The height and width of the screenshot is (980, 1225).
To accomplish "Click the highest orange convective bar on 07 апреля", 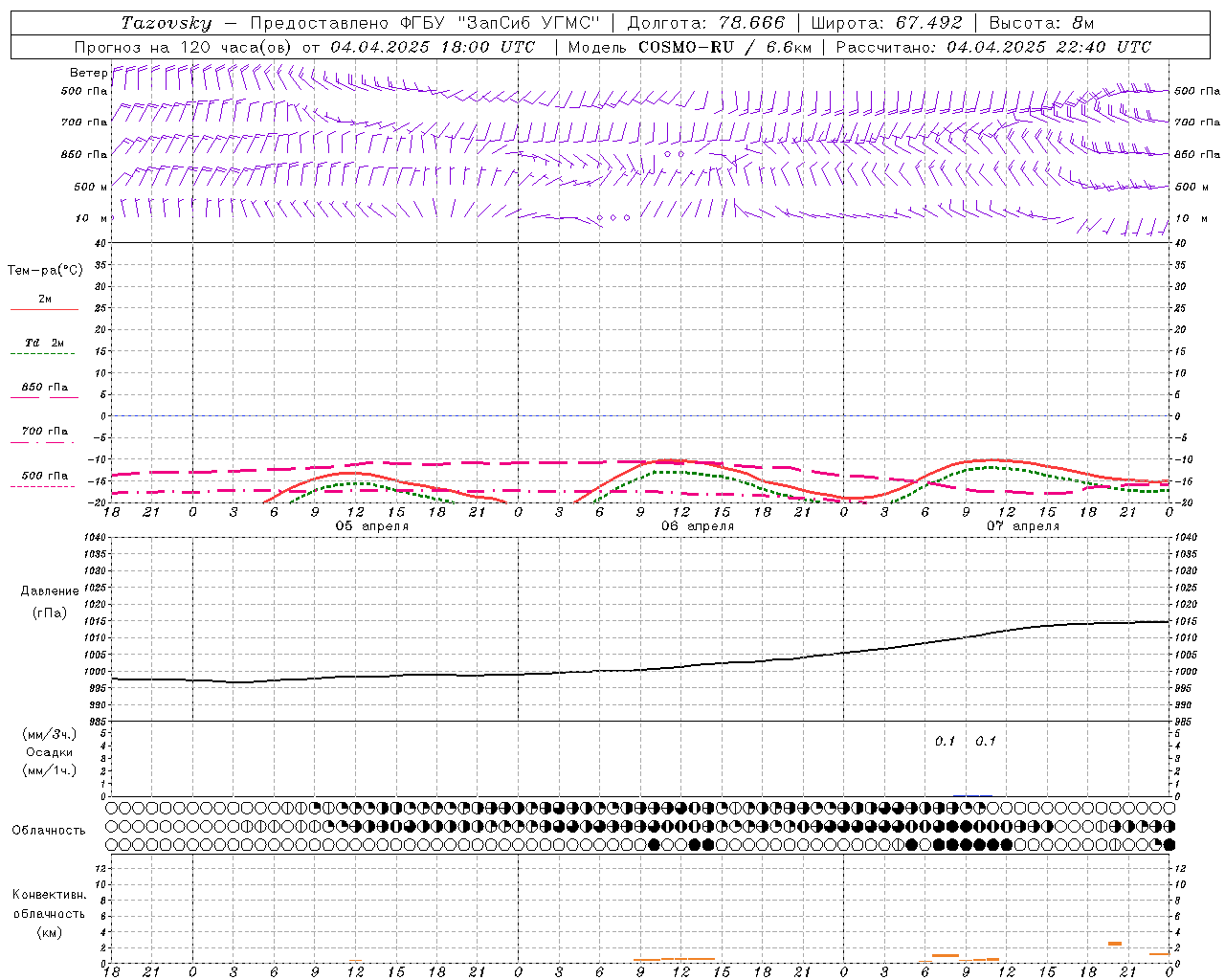I will 1115,944.
